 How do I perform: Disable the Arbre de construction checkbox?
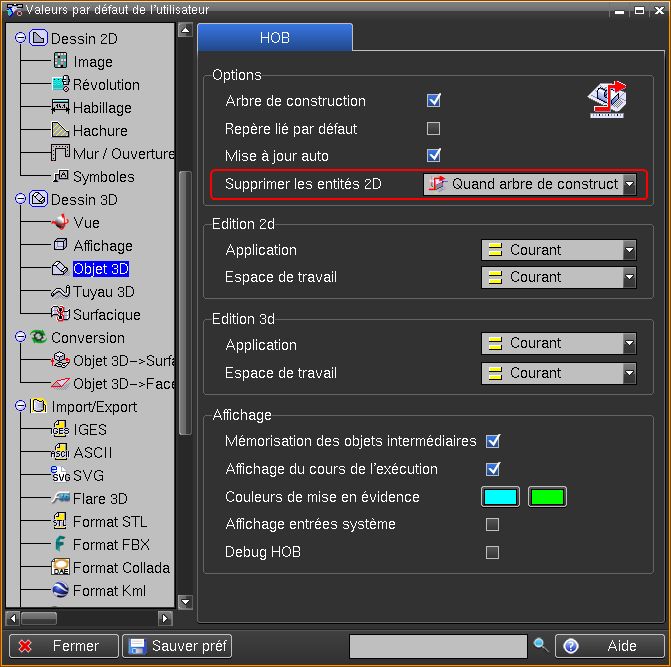[x=434, y=101]
